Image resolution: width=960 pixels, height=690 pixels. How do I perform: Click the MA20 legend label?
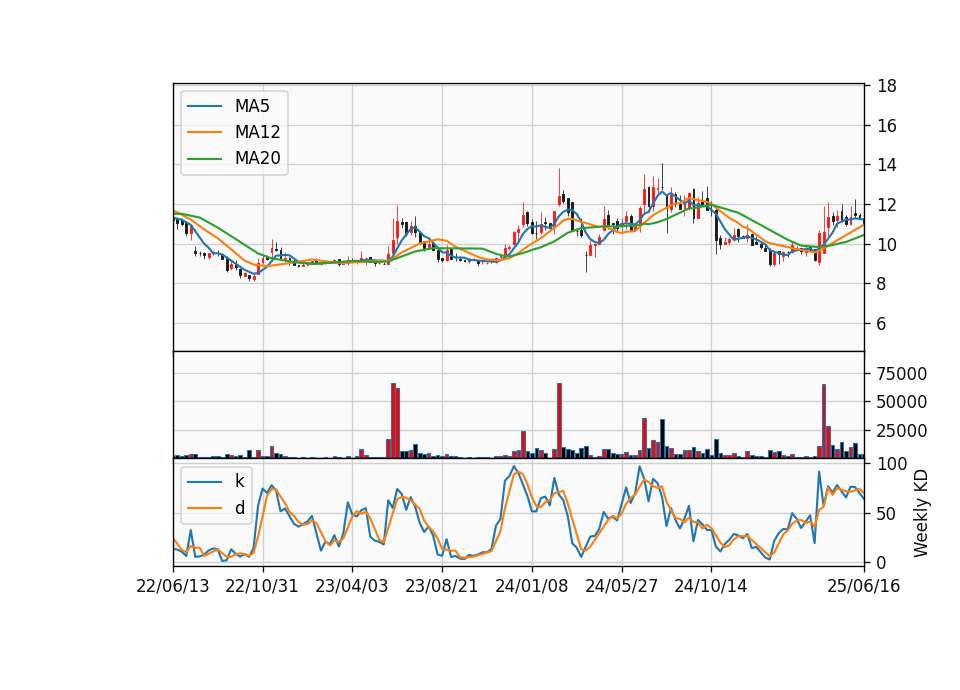(257, 158)
